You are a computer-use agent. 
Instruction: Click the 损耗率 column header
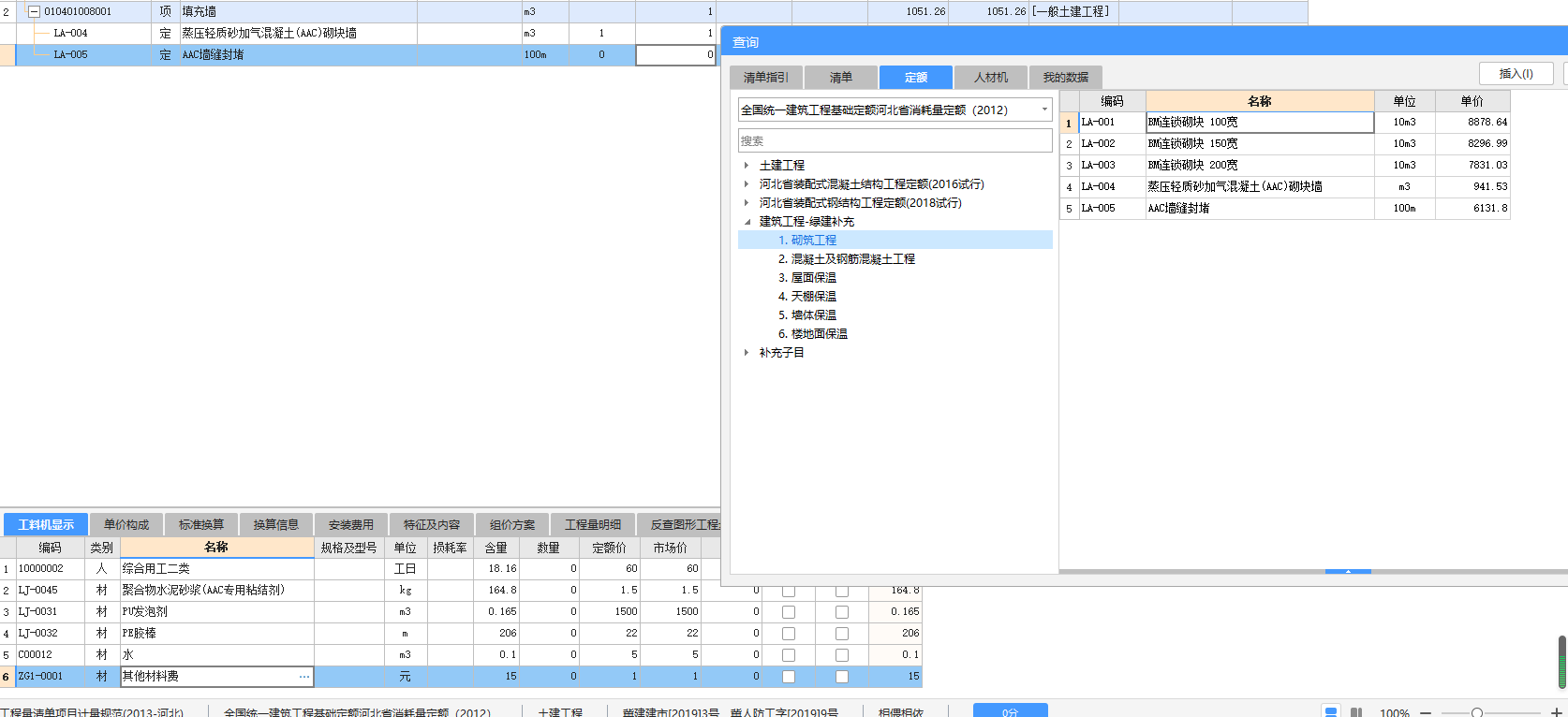(x=450, y=548)
